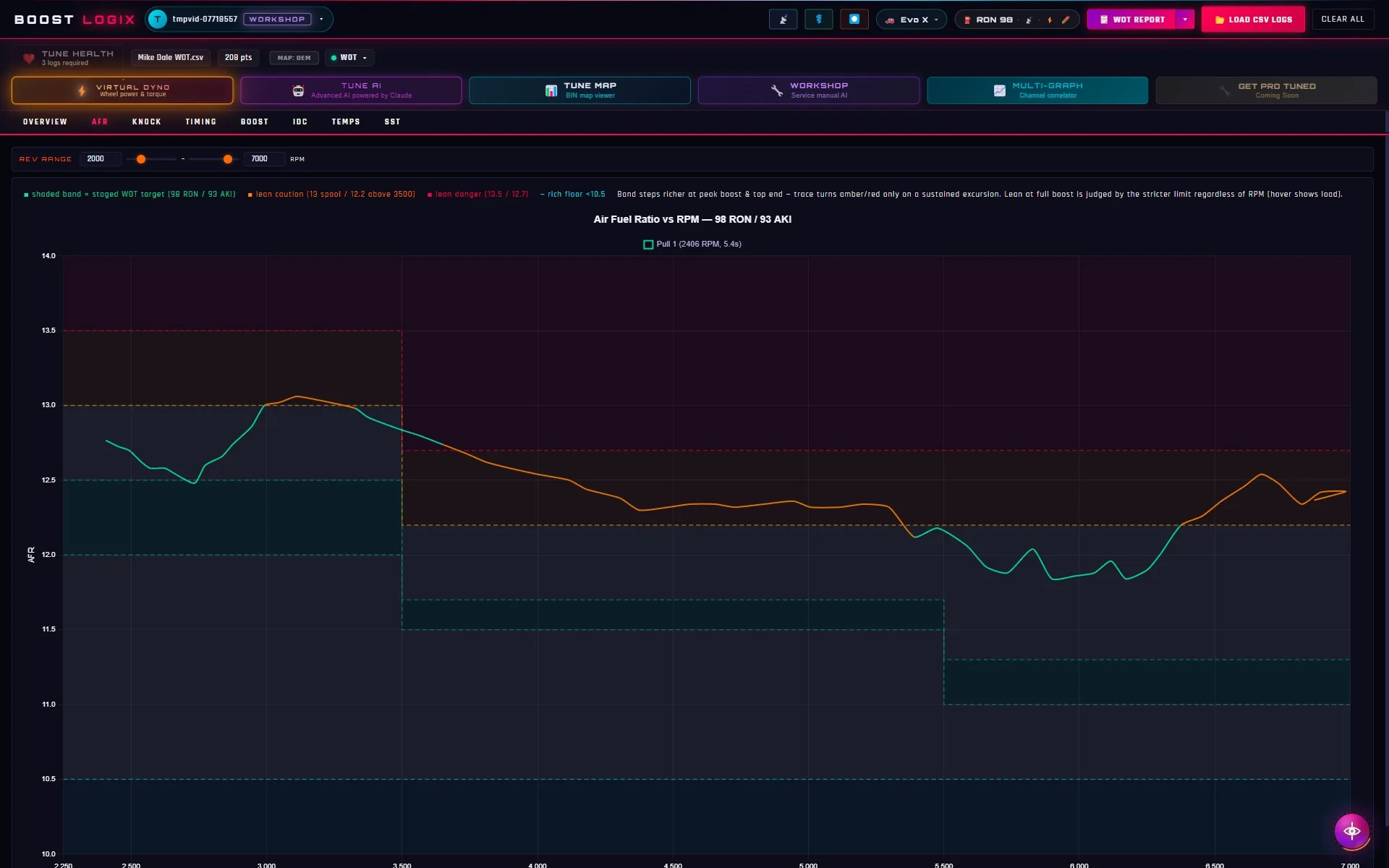The height and width of the screenshot is (868, 1389).
Task: Go to the Timing tab
Action: (201, 122)
